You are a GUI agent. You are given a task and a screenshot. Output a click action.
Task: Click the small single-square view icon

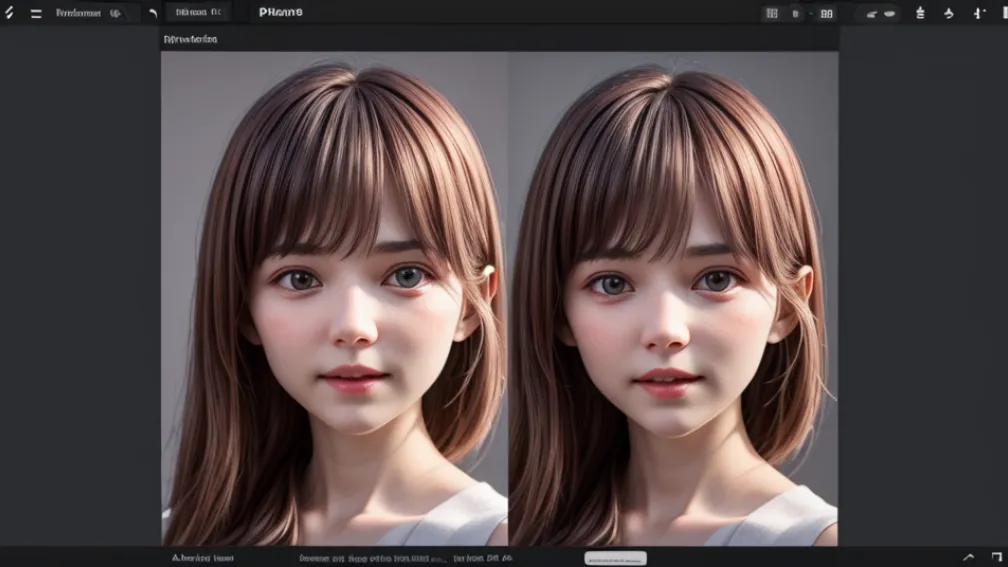pos(795,14)
